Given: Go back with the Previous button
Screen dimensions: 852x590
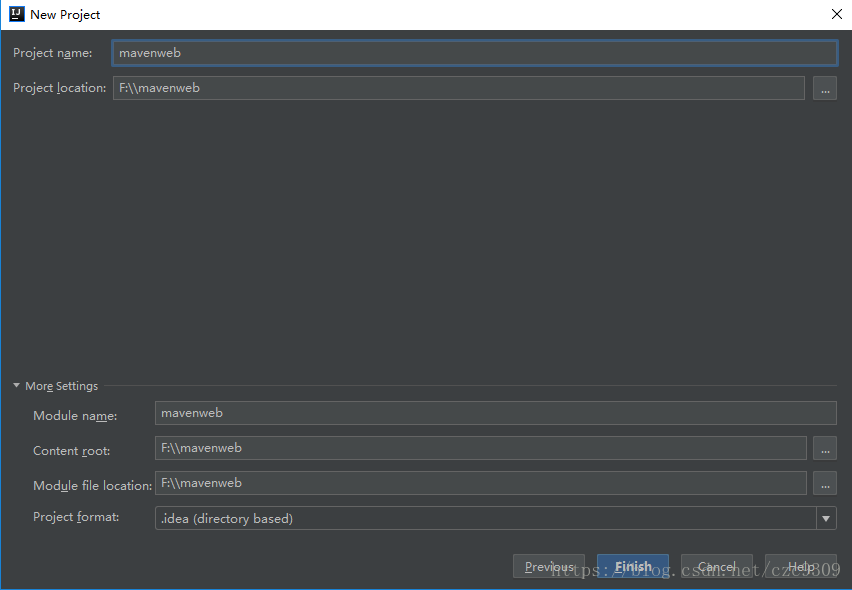Looking at the screenshot, I should 549,567.
